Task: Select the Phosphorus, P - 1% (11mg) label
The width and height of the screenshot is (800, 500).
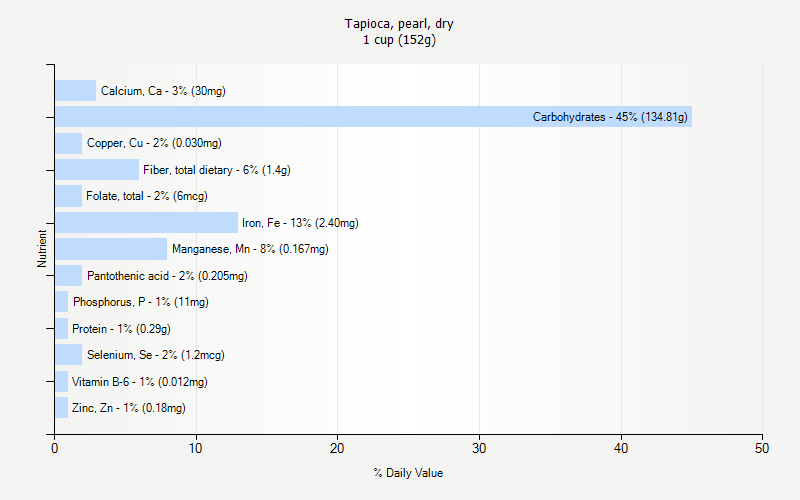Action: click(141, 302)
